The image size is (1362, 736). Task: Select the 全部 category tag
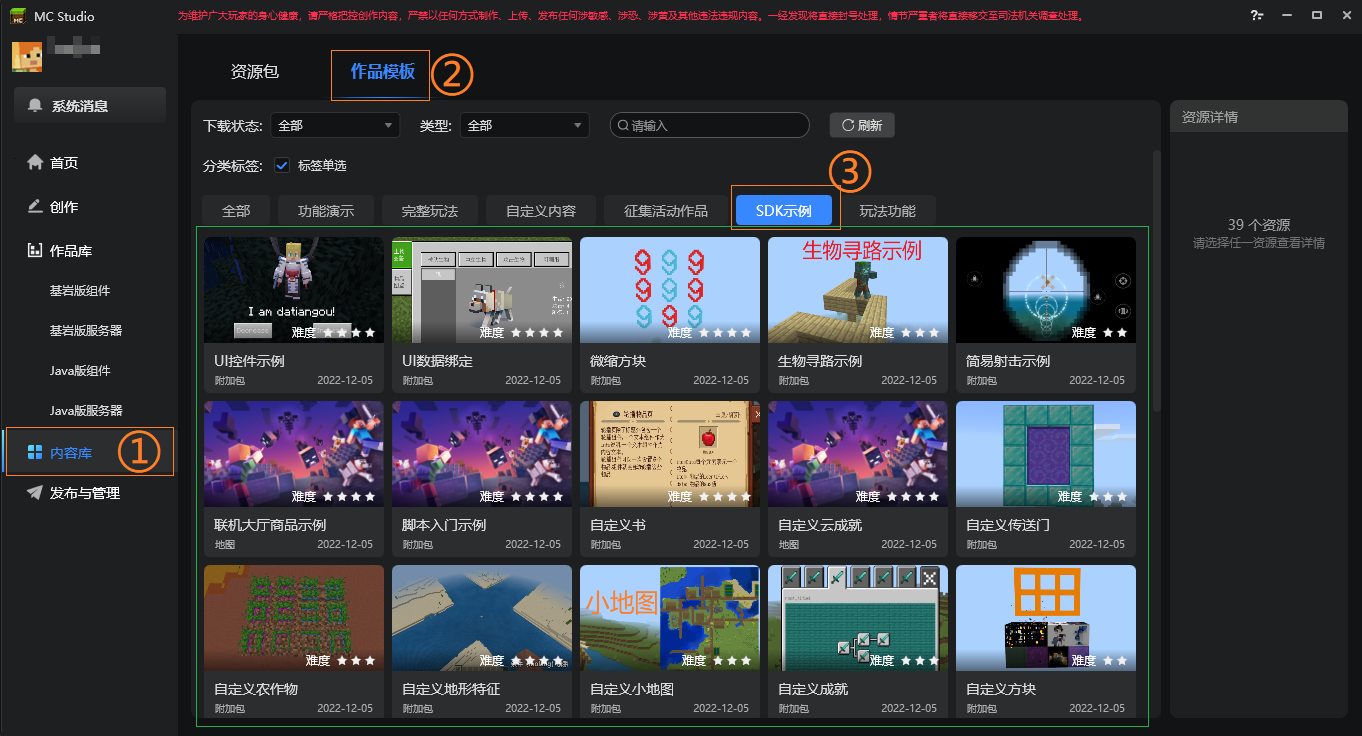(x=236, y=211)
